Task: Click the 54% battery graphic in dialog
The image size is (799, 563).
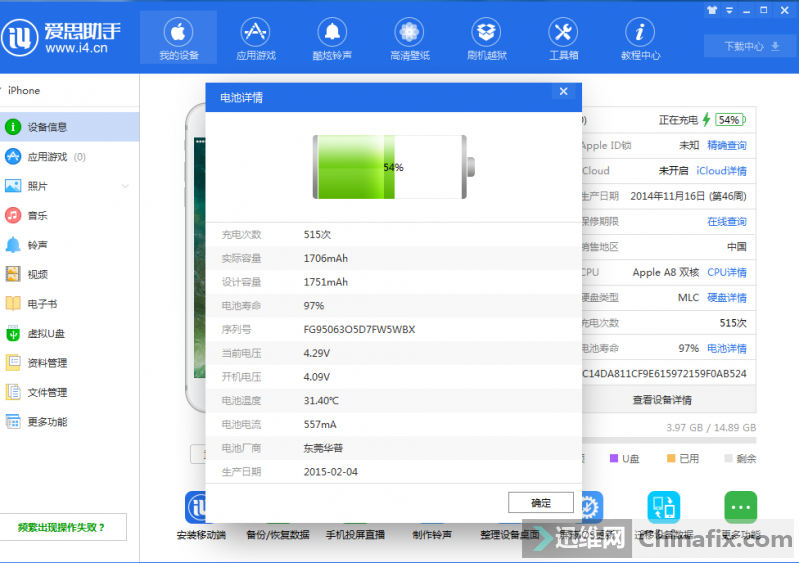Action: click(393, 167)
